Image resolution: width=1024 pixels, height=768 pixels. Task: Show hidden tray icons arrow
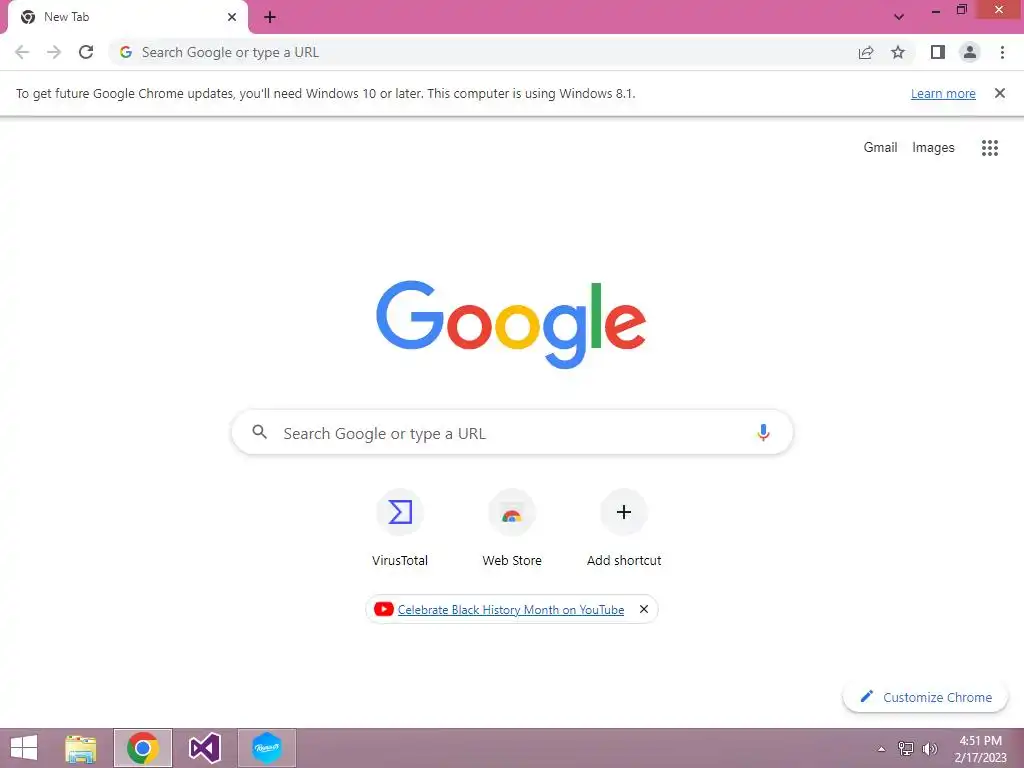click(881, 749)
